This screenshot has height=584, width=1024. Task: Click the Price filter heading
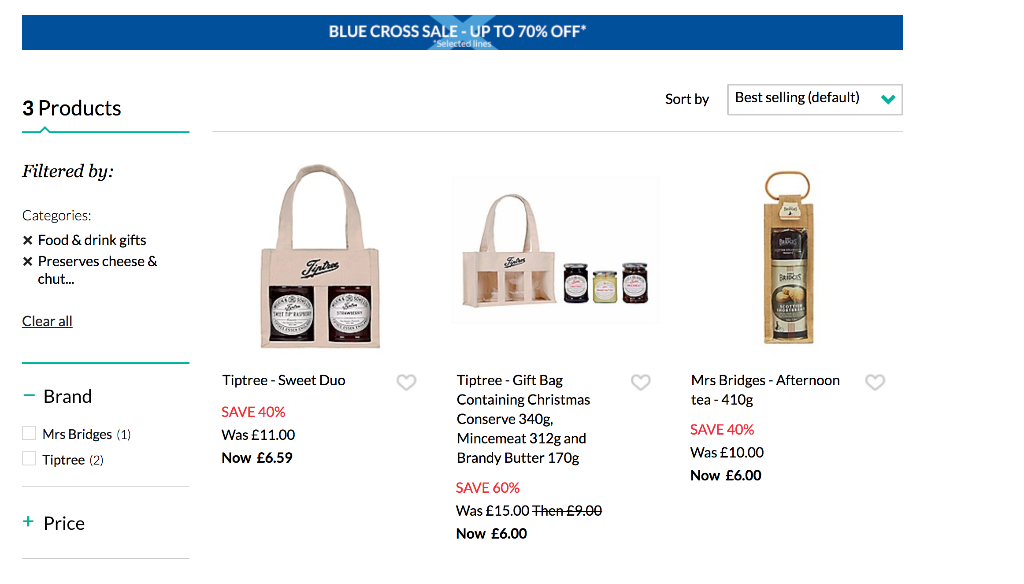(64, 523)
